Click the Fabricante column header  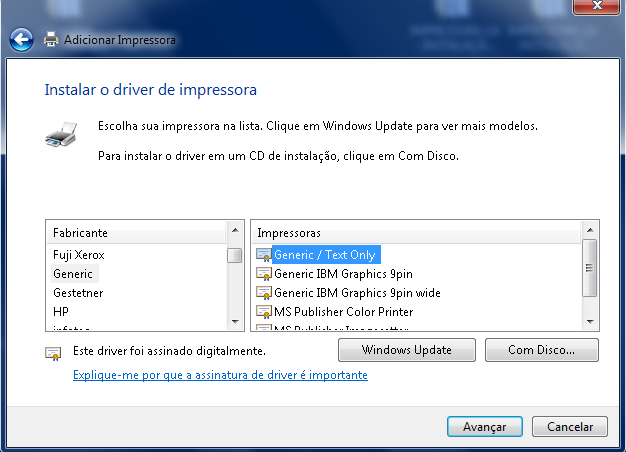[136, 233]
